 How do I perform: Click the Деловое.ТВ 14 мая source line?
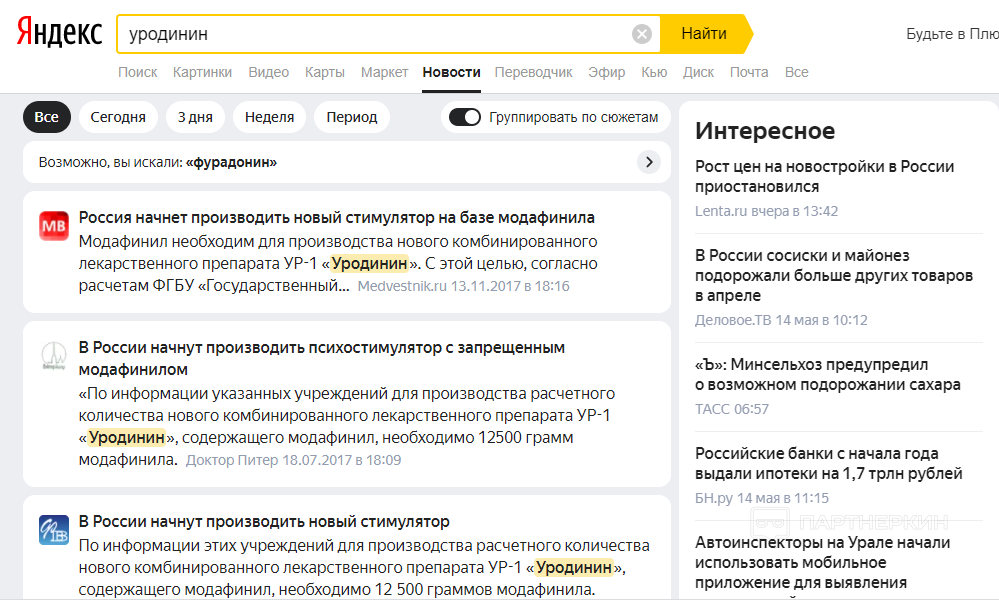coord(781,320)
